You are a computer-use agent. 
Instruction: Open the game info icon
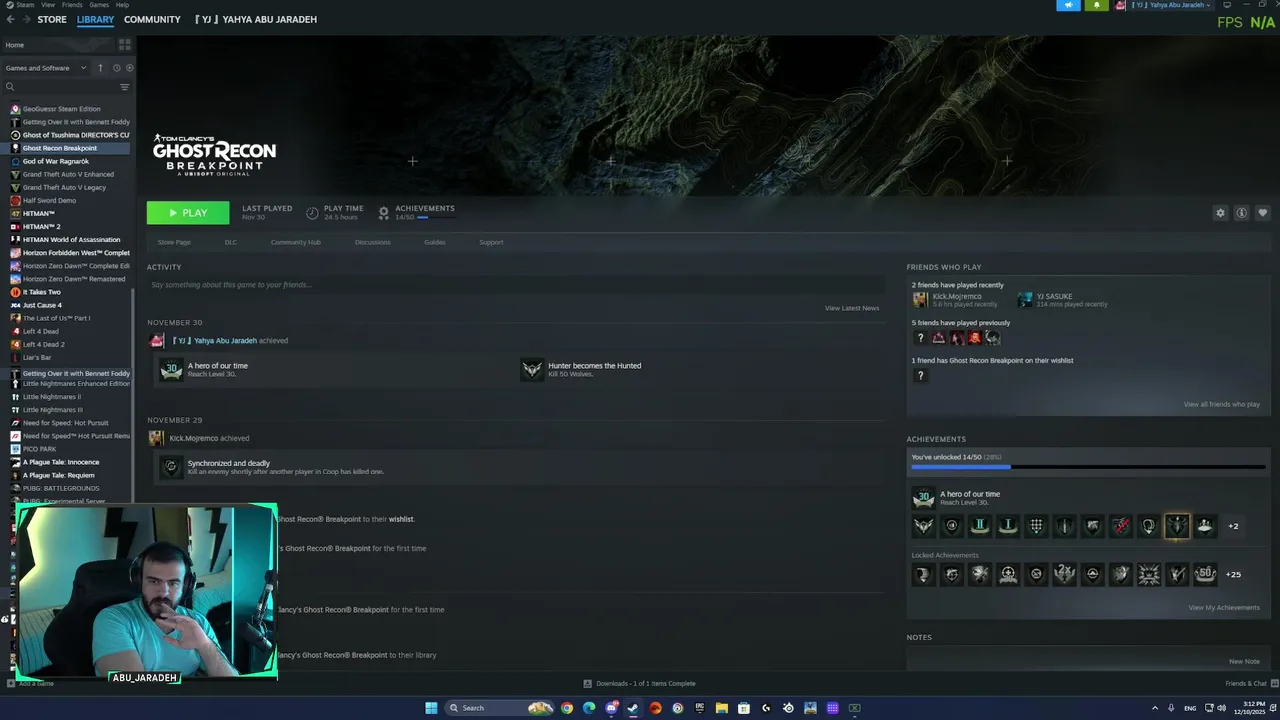[x=1241, y=213]
